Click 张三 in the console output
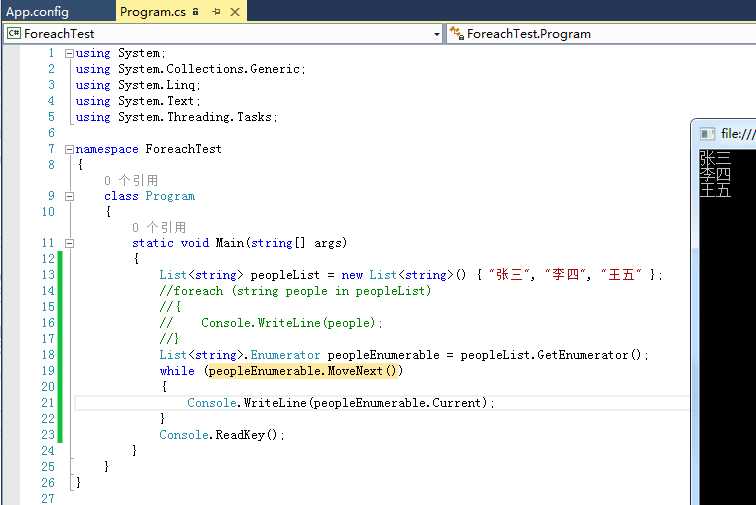The image size is (756, 505). (x=715, y=158)
